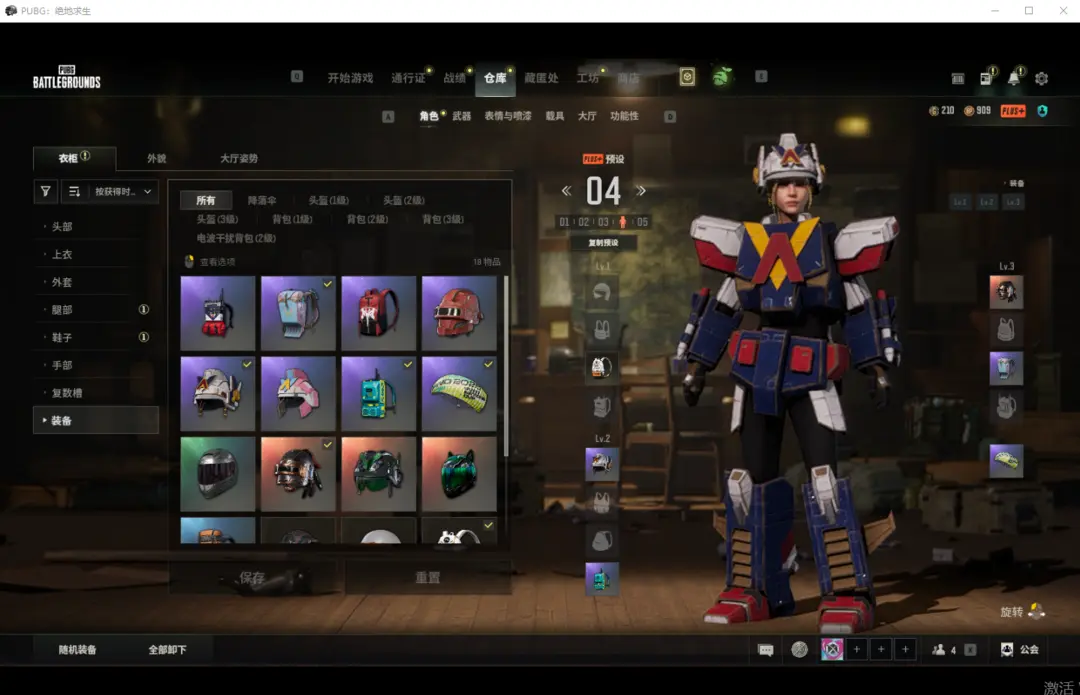Image resolution: width=1080 pixels, height=695 pixels.
Task: Open the sort dropdown 按获得时
Action: coord(123,191)
